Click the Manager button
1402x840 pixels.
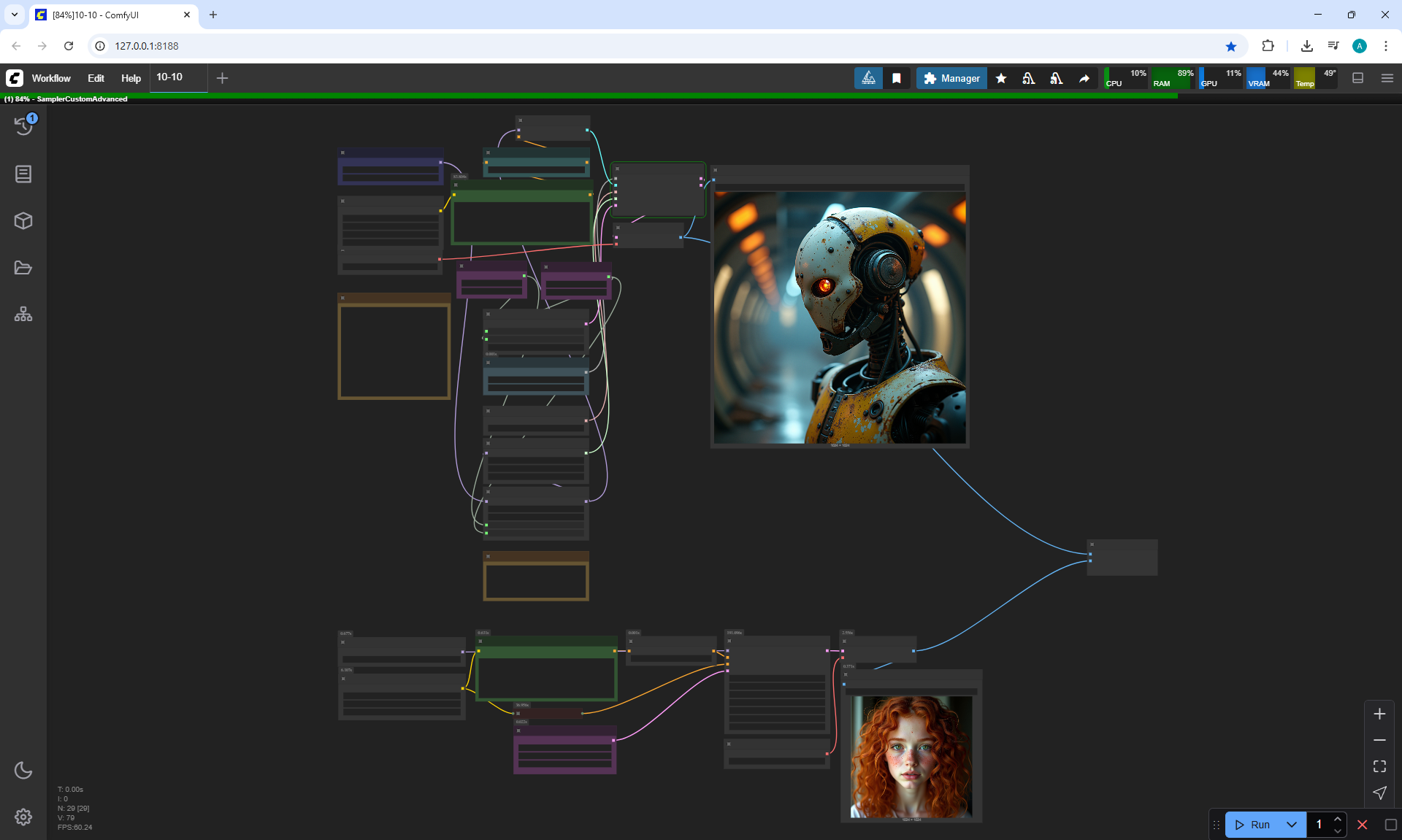(951, 78)
